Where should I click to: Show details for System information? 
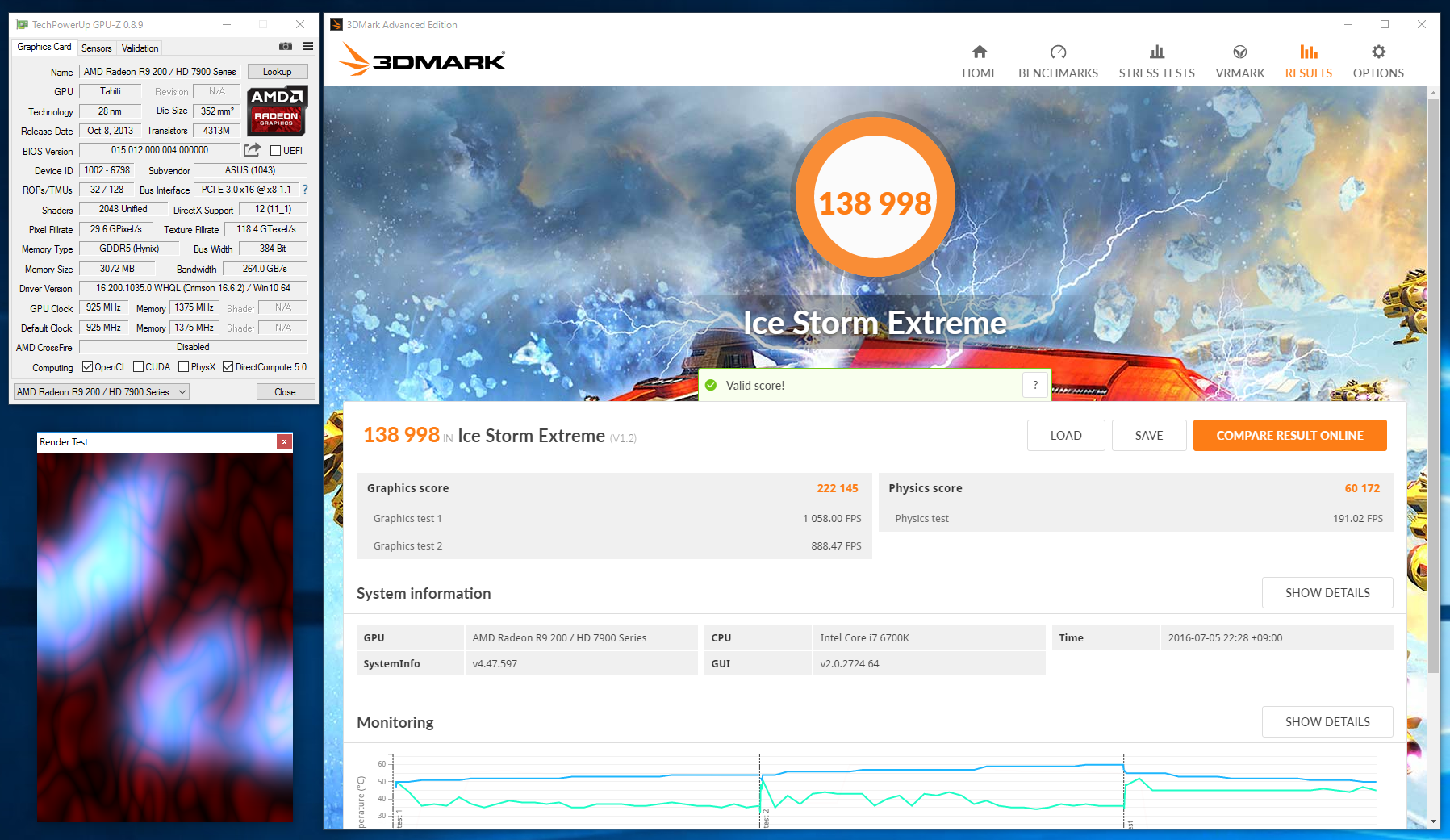point(1327,592)
